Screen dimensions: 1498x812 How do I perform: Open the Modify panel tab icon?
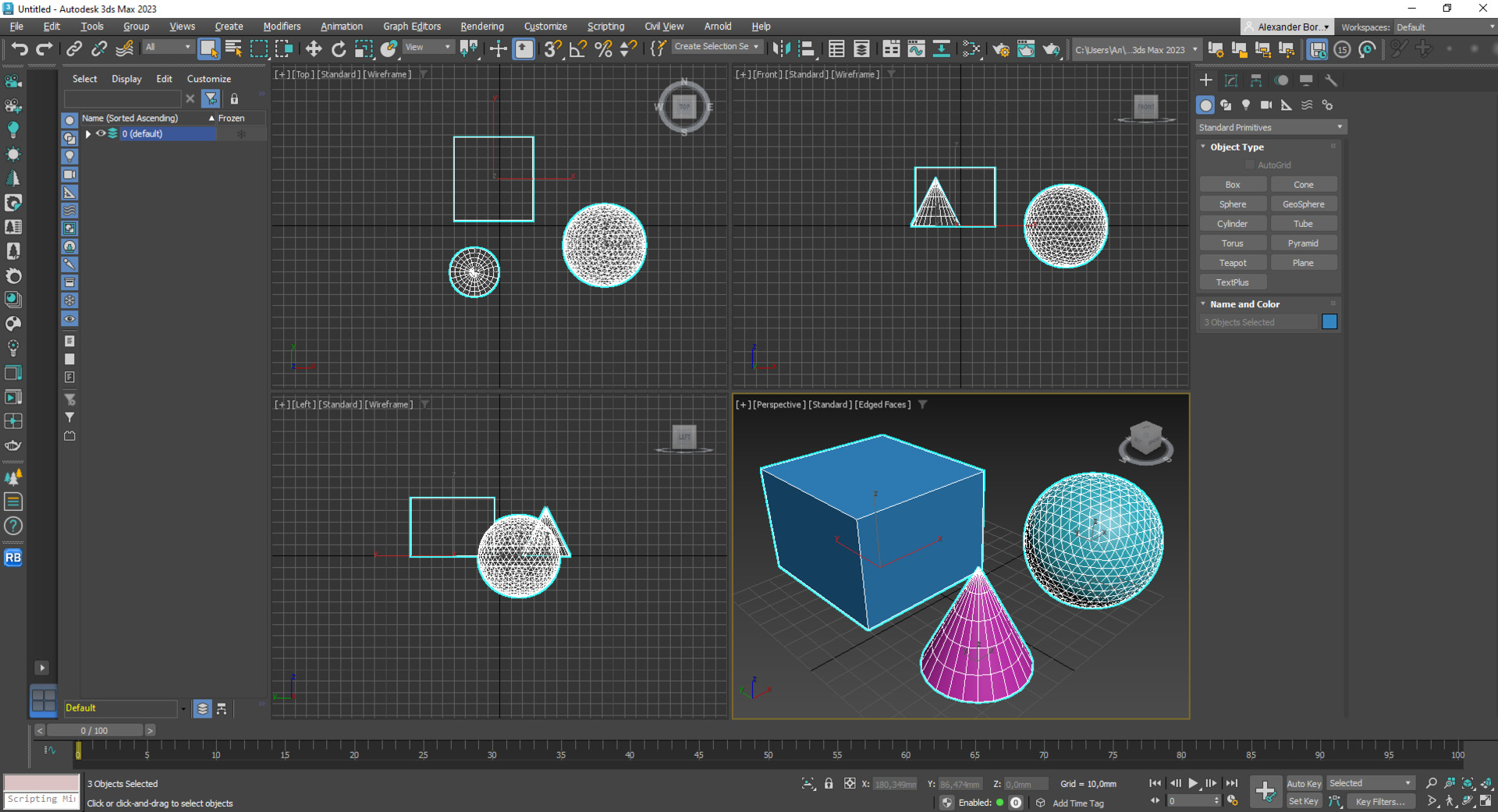tap(1231, 80)
